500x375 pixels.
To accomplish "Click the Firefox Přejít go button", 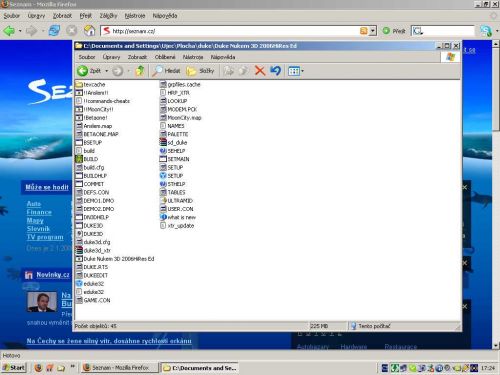I will (x=394, y=31).
